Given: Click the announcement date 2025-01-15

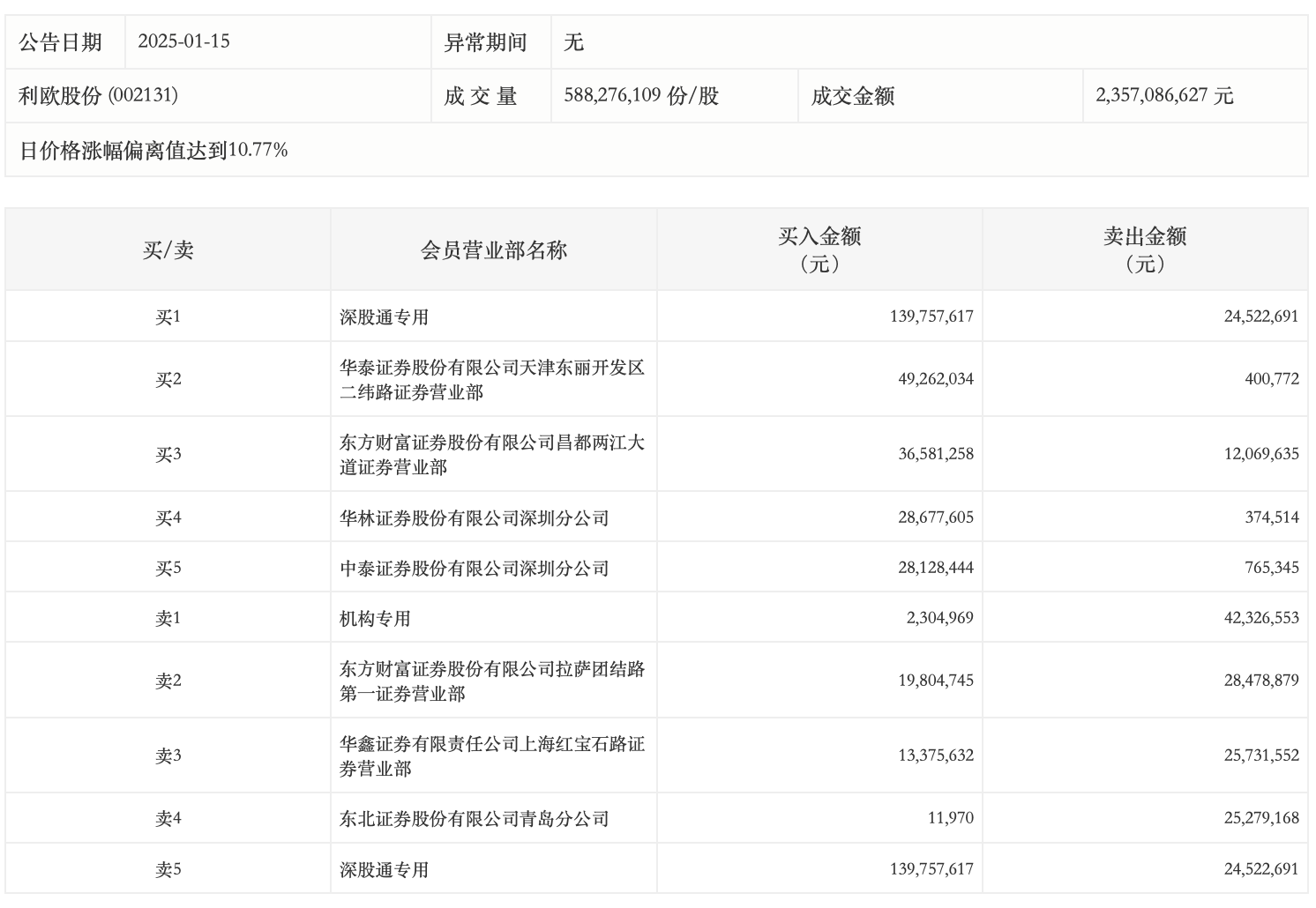Looking at the screenshot, I should [x=183, y=41].
